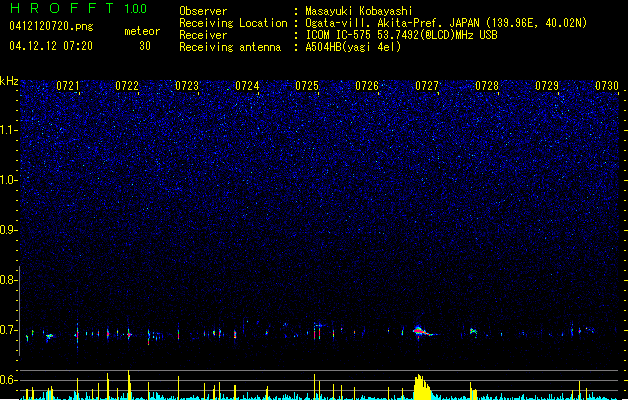Click receiver text ICOM IC-575 53.7492 MHz USB
The image size is (629, 400).
pyautogui.click(x=401, y=35)
